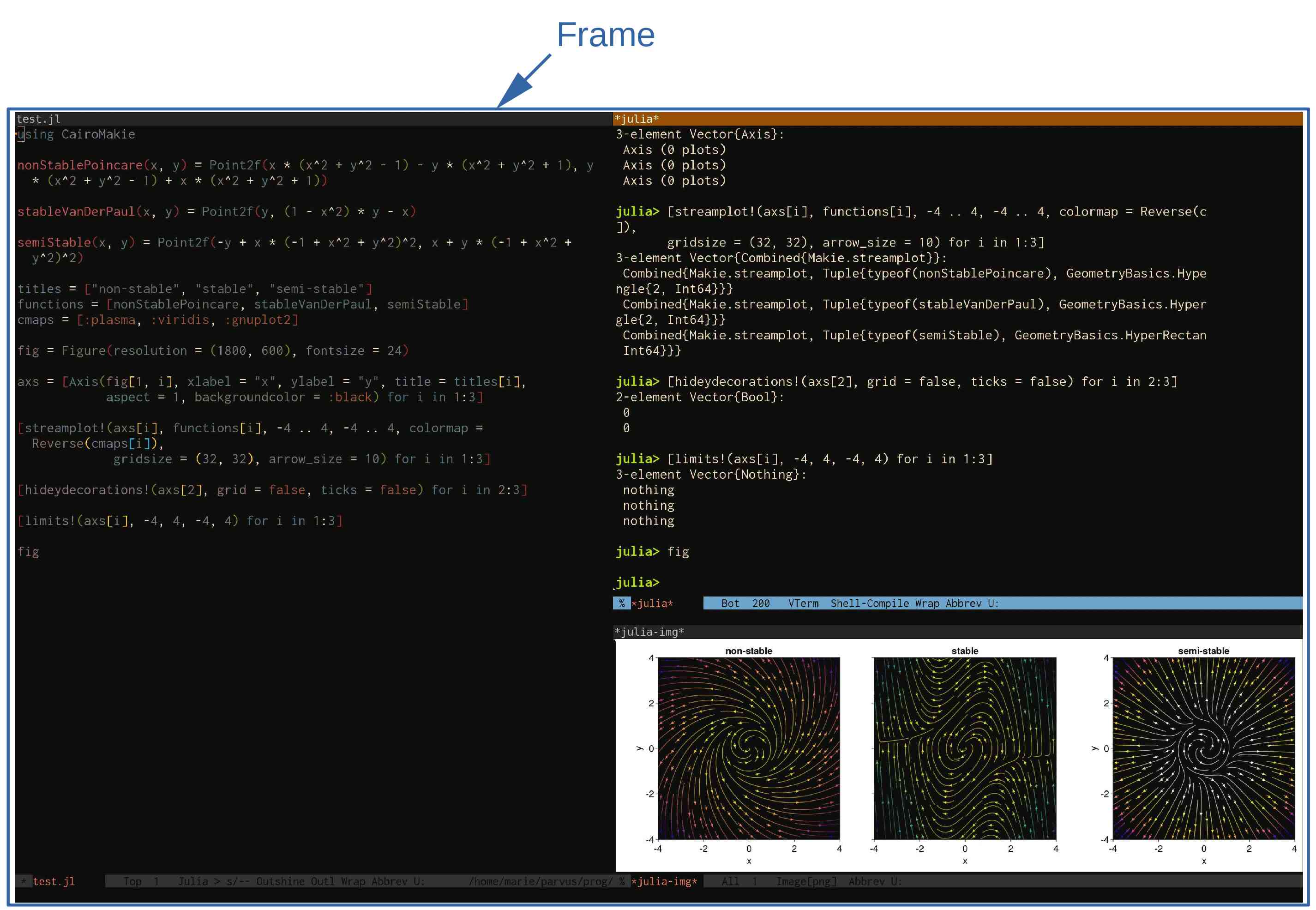Click the 'axs = [Axis(fig[1, i]' line in test.jl
1316x910 pixels.
[272, 381]
